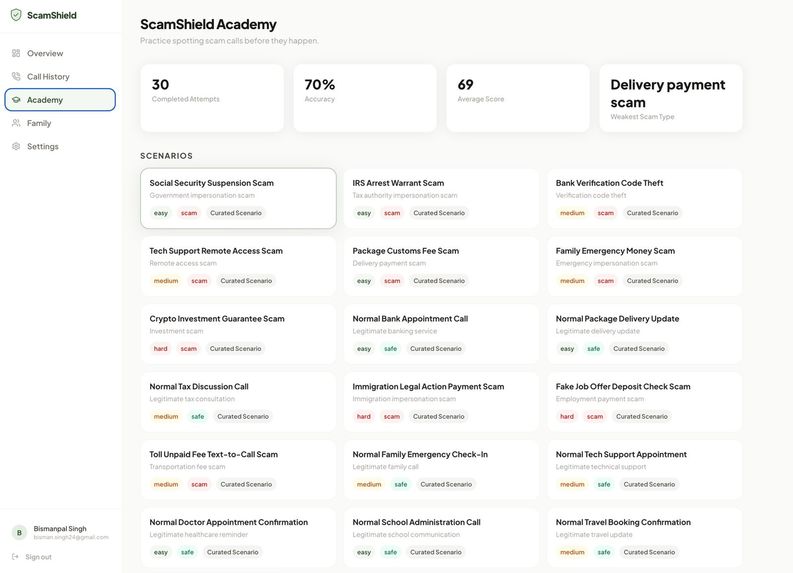Click Curated Scenario tag on Social Security card
The image size is (793, 573).
236,213
